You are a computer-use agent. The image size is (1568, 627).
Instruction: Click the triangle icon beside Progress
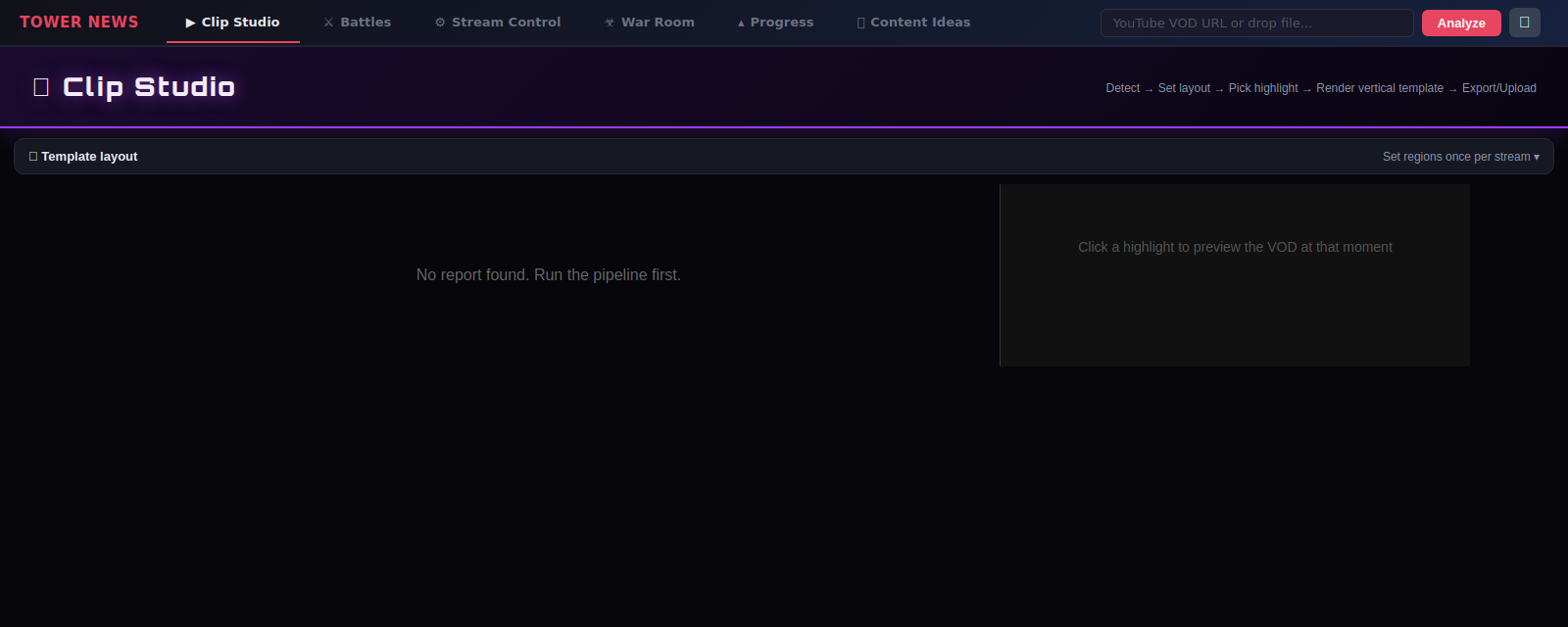point(741,23)
